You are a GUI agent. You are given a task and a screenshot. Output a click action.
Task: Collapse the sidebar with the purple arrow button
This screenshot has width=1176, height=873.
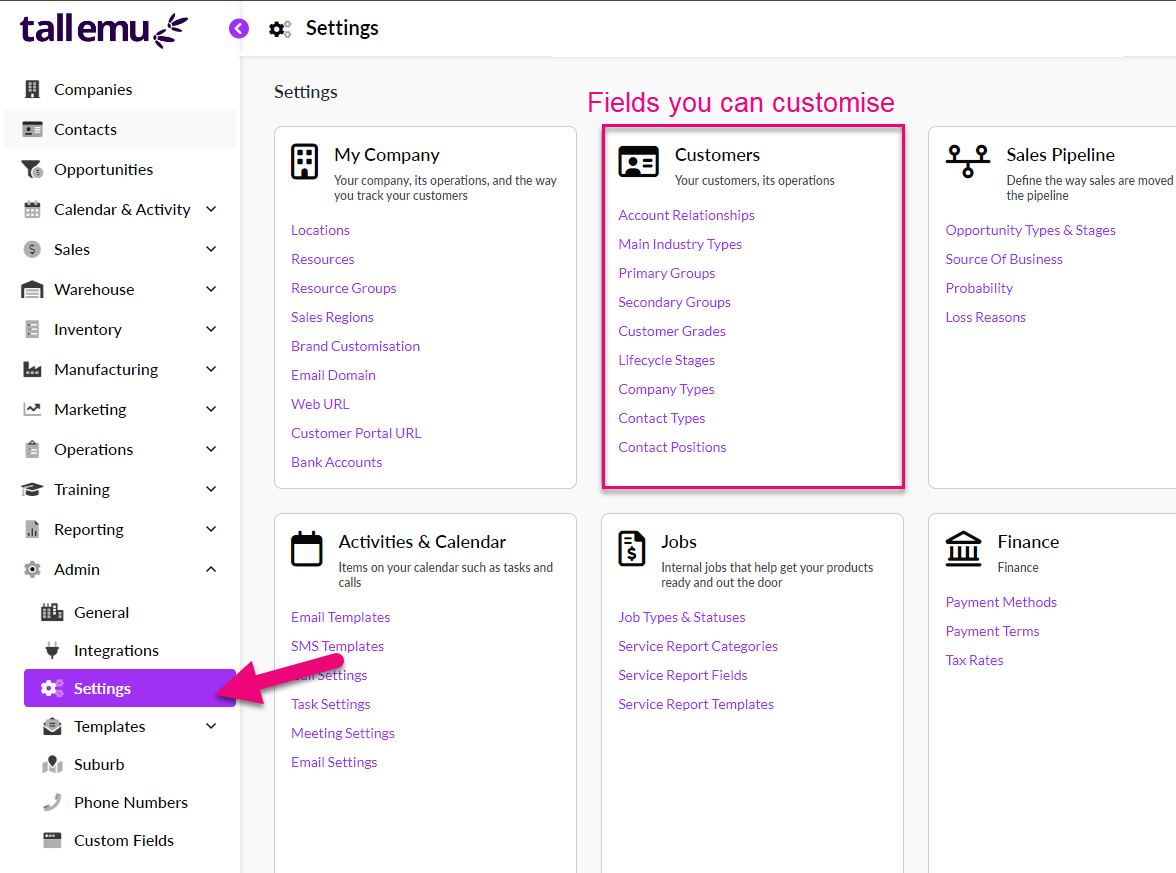tap(238, 29)
